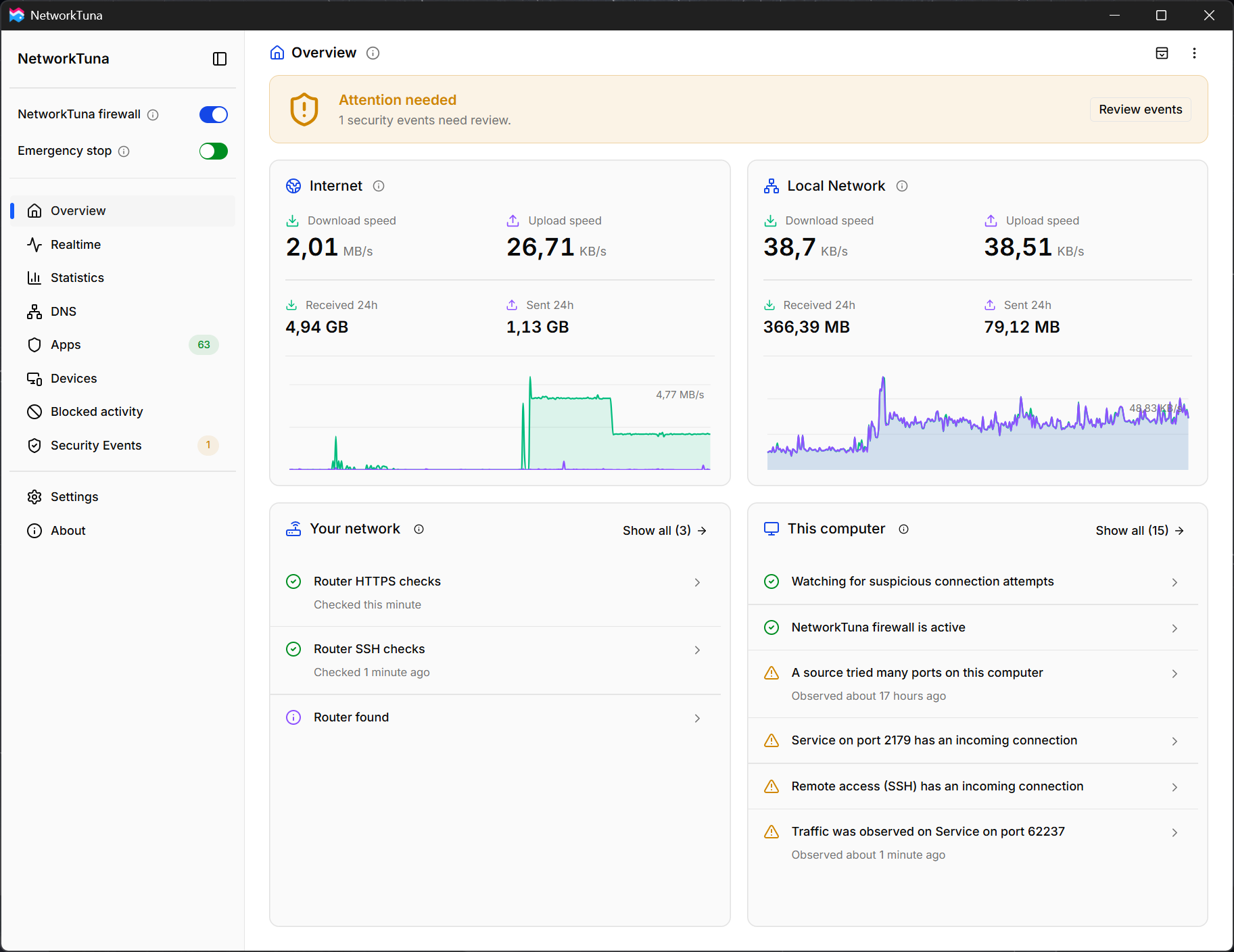
Task: Expand Service on port 2179 chevron
Action: tap(1174, 741)
